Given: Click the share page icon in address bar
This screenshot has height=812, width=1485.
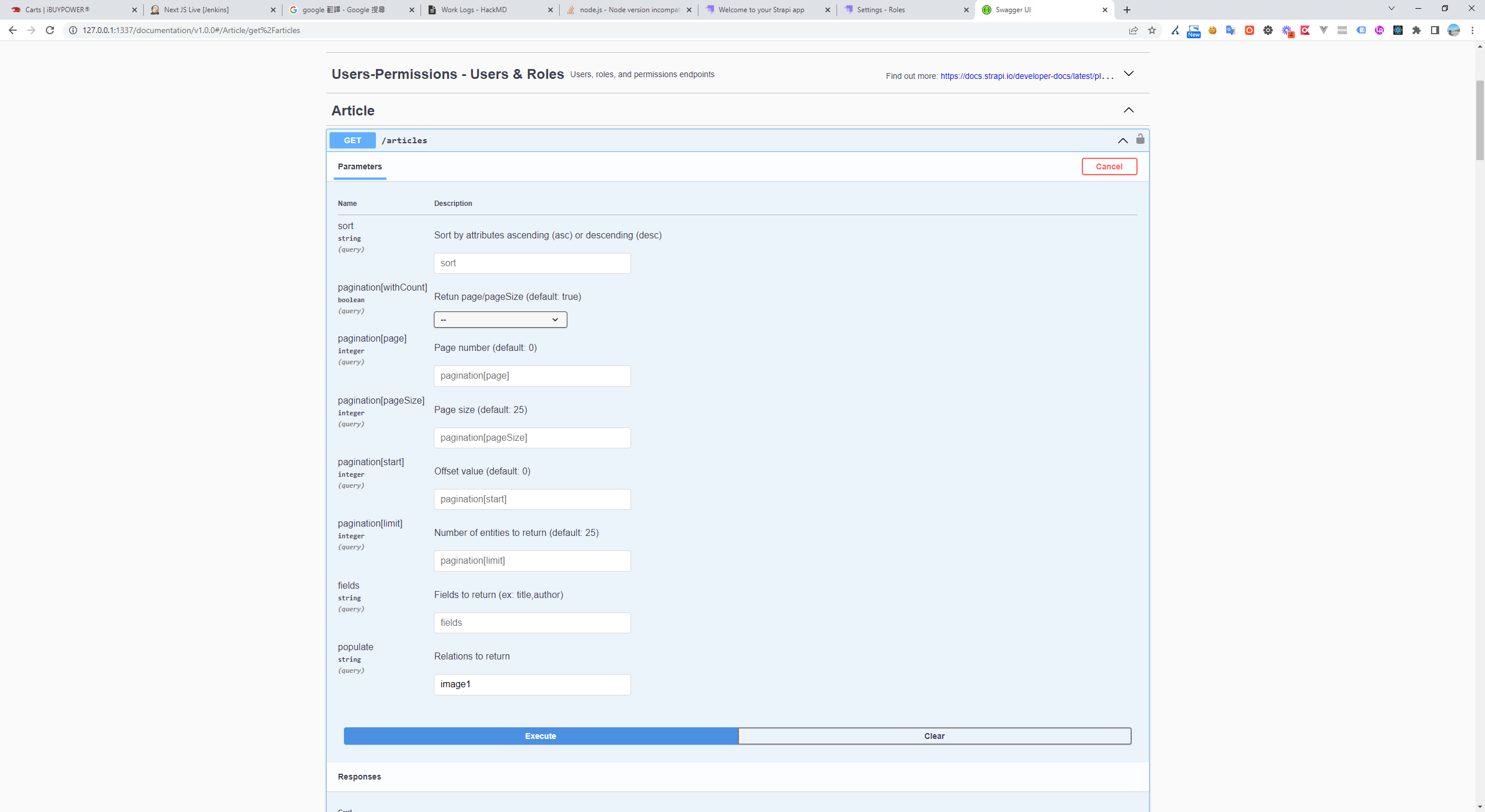Looking at the screenshot, I should point(1133,30).
